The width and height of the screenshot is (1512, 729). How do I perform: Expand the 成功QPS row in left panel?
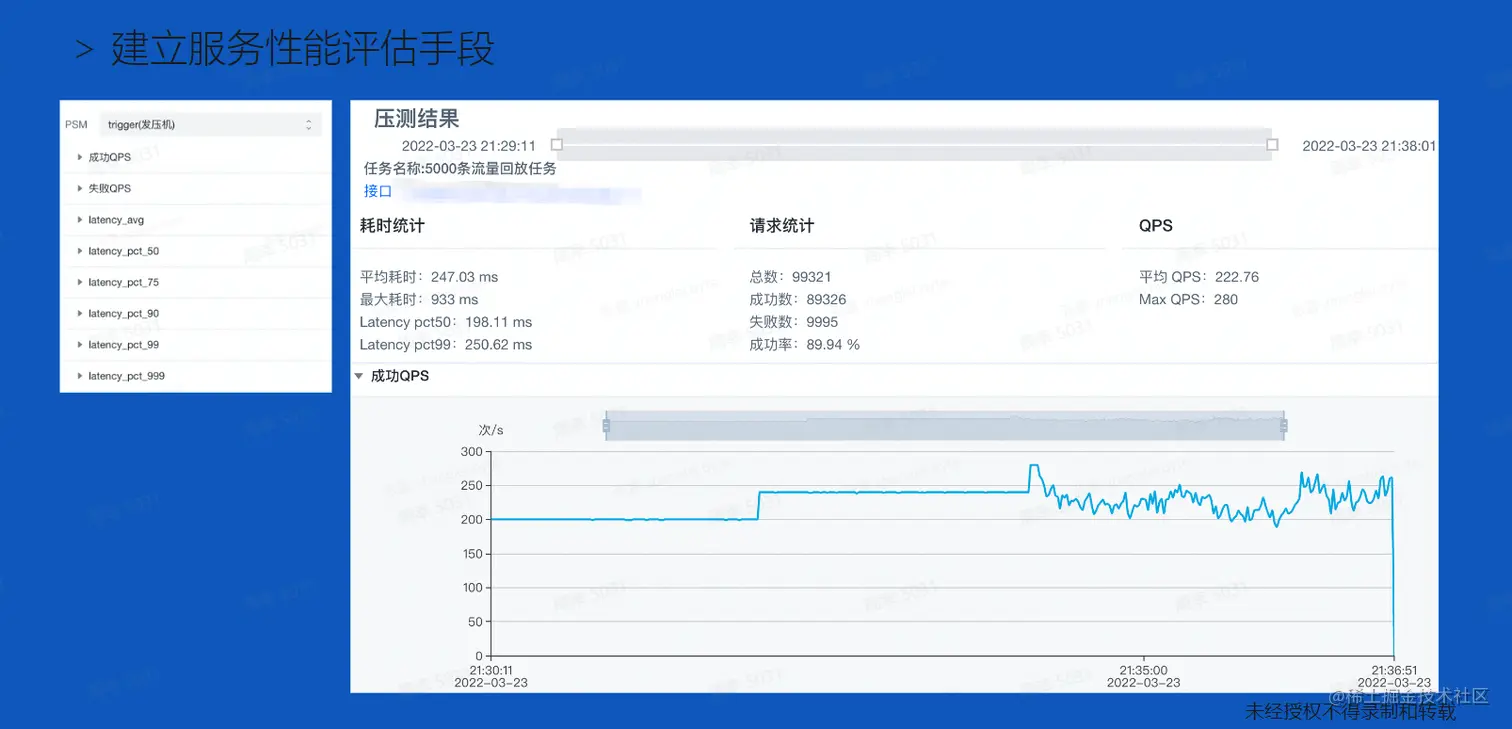(x=196, y=157)
